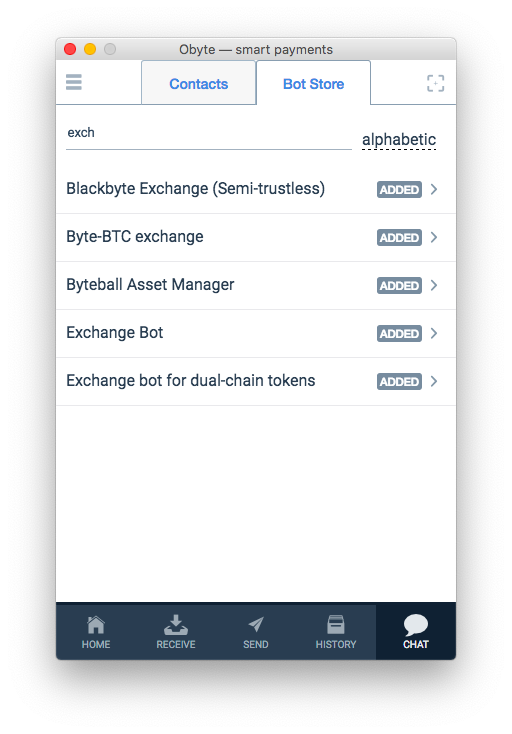Click ADDED badge on Byte-BTC exchange
The height and width of the screenshot is (734, 512).
click(399, 237)
